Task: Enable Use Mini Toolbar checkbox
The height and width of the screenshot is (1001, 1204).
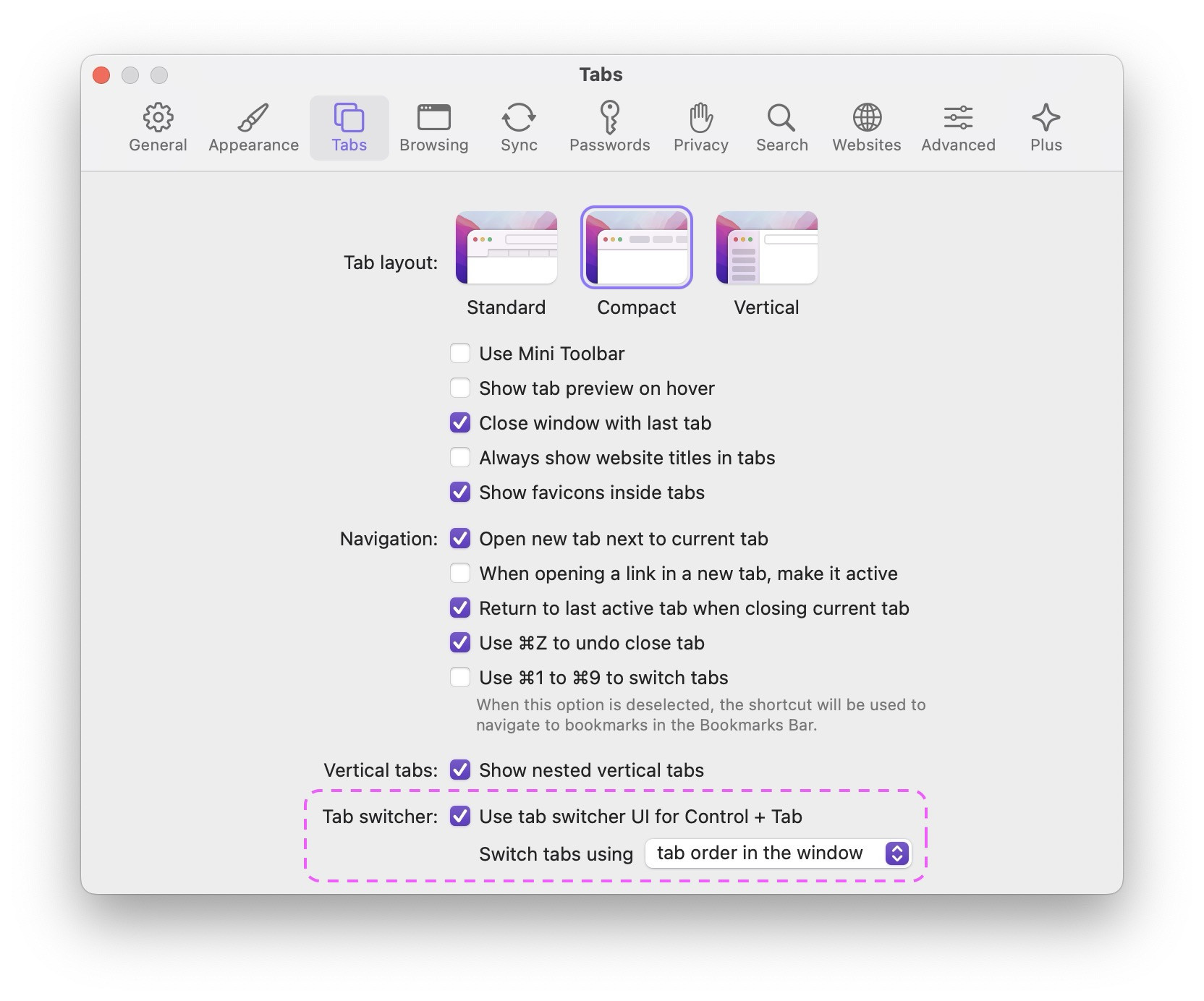Action: tap(460, 354)
